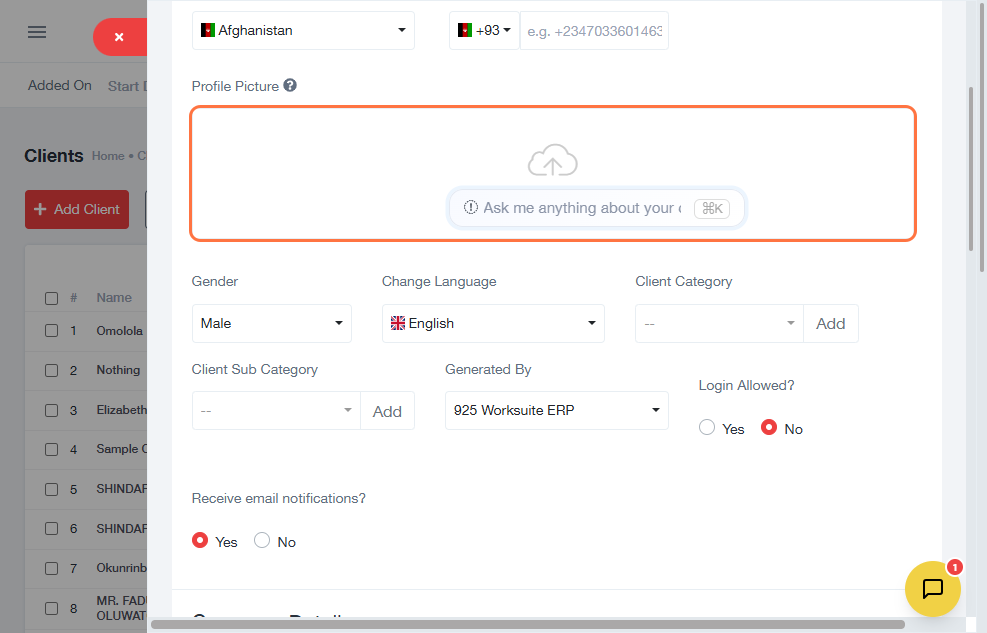Select Yes for Login Allowed
The height and width of the screenshot is (633, 987).
point(707,428)
